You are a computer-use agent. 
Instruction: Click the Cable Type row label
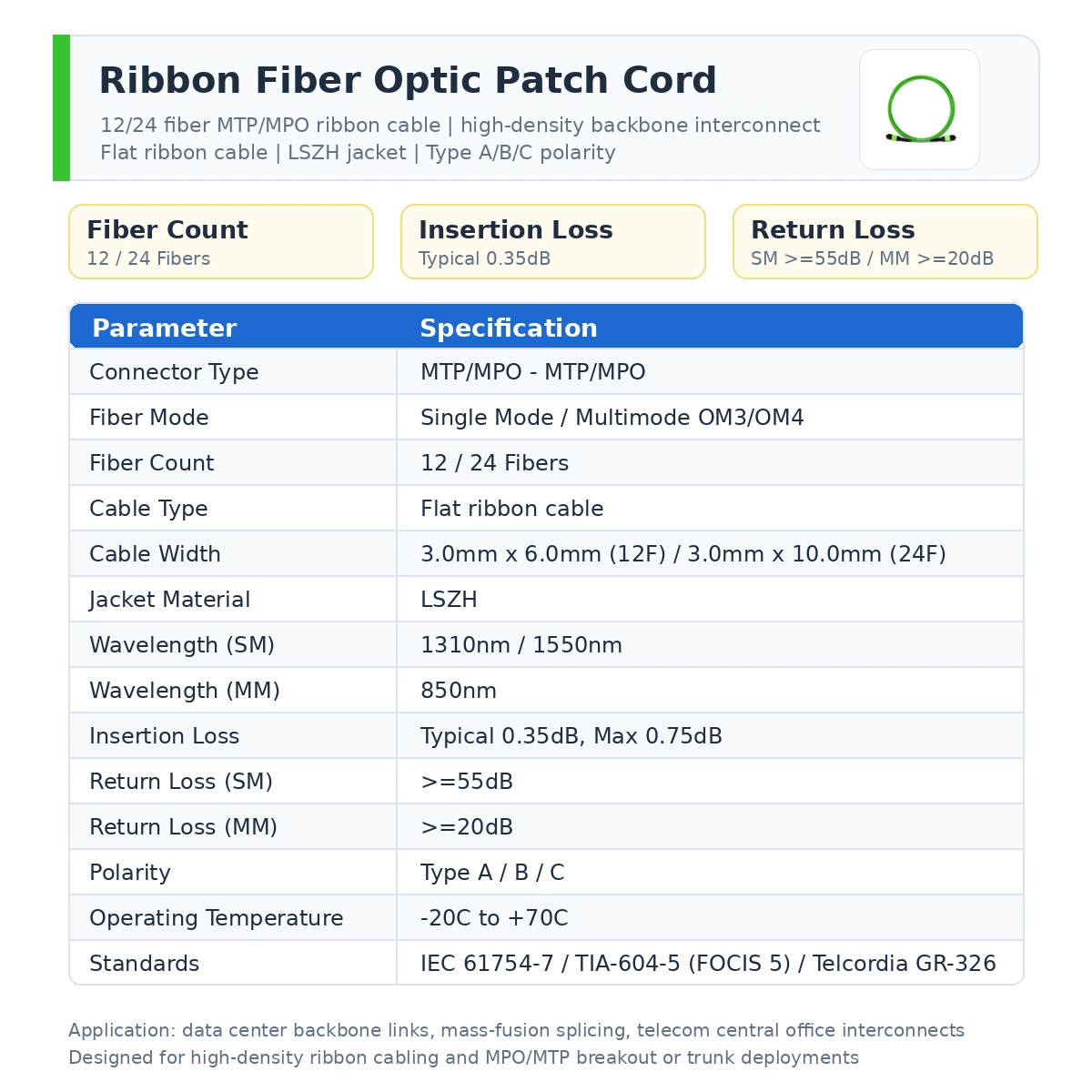pyautogui.click(x=148, y=509)
